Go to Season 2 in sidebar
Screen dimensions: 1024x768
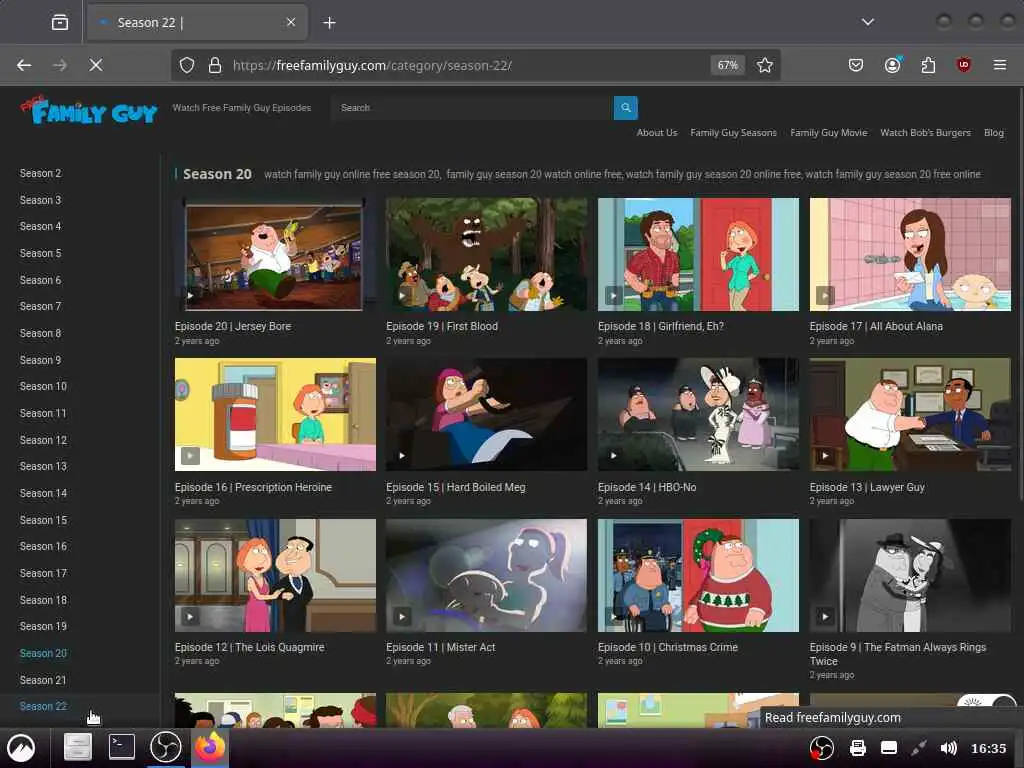pos(40,173)
